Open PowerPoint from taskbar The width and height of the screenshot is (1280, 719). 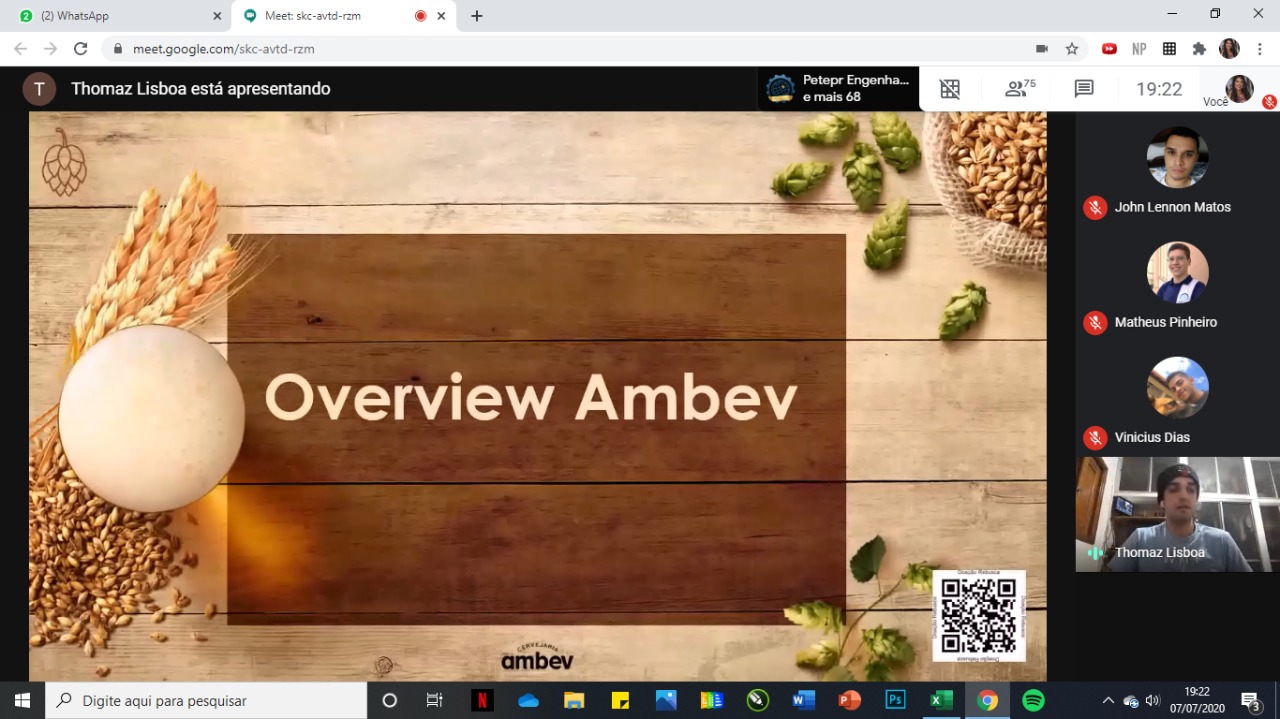[850, 700]
